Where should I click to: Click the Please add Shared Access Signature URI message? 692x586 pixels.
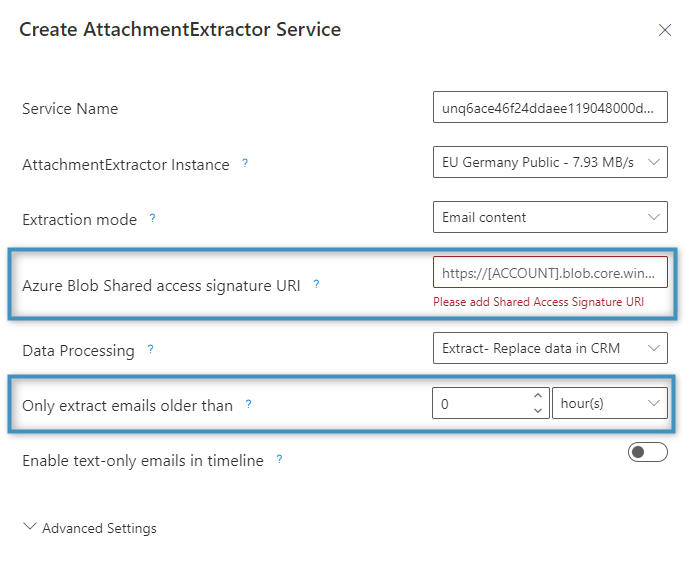538,302
